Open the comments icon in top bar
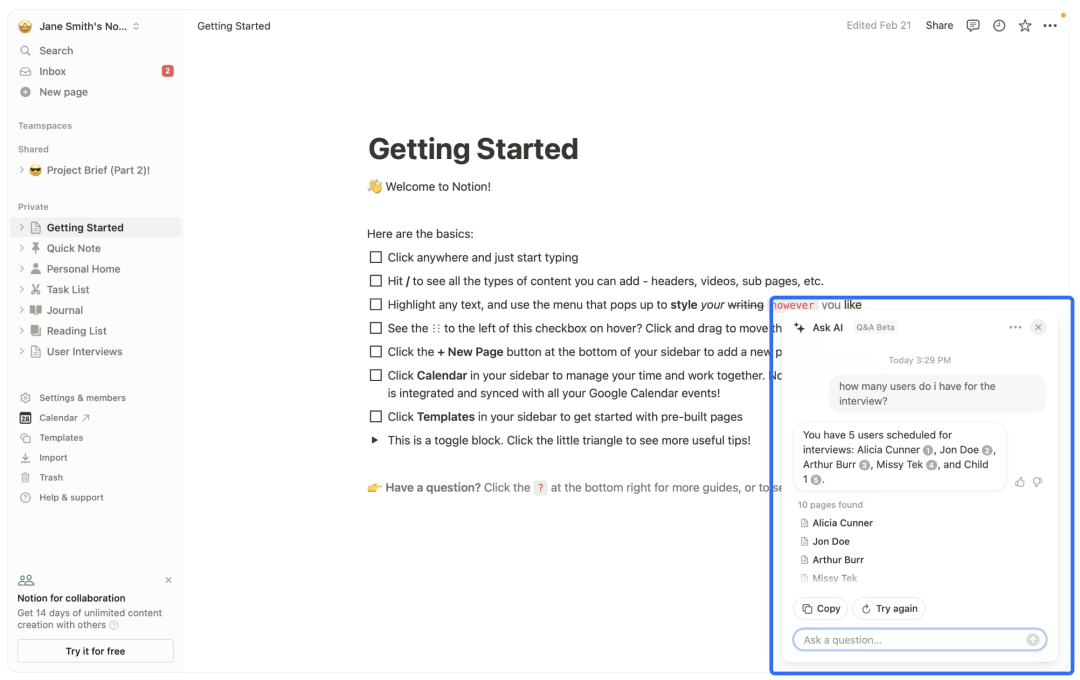Screen dimensions: 1080x680 (973, 25)
